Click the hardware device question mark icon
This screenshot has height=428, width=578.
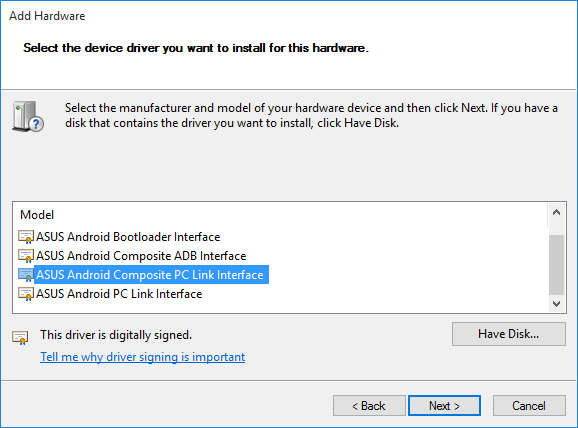[28, 116]
